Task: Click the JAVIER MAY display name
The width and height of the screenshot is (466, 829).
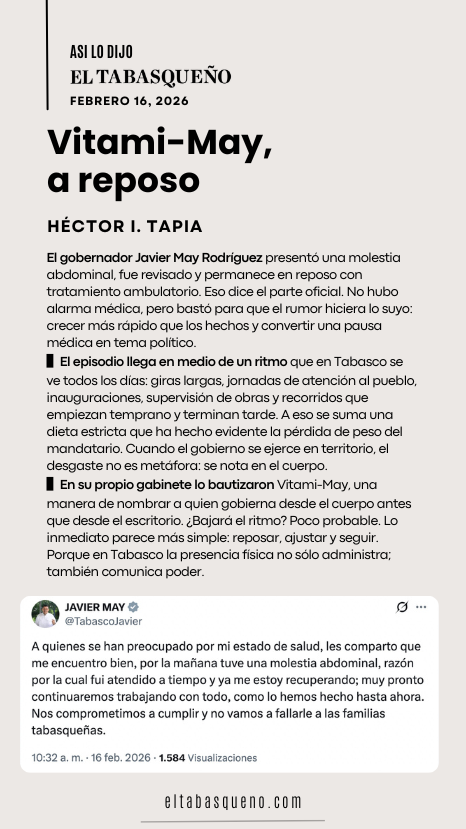Action: pos(95,607)
